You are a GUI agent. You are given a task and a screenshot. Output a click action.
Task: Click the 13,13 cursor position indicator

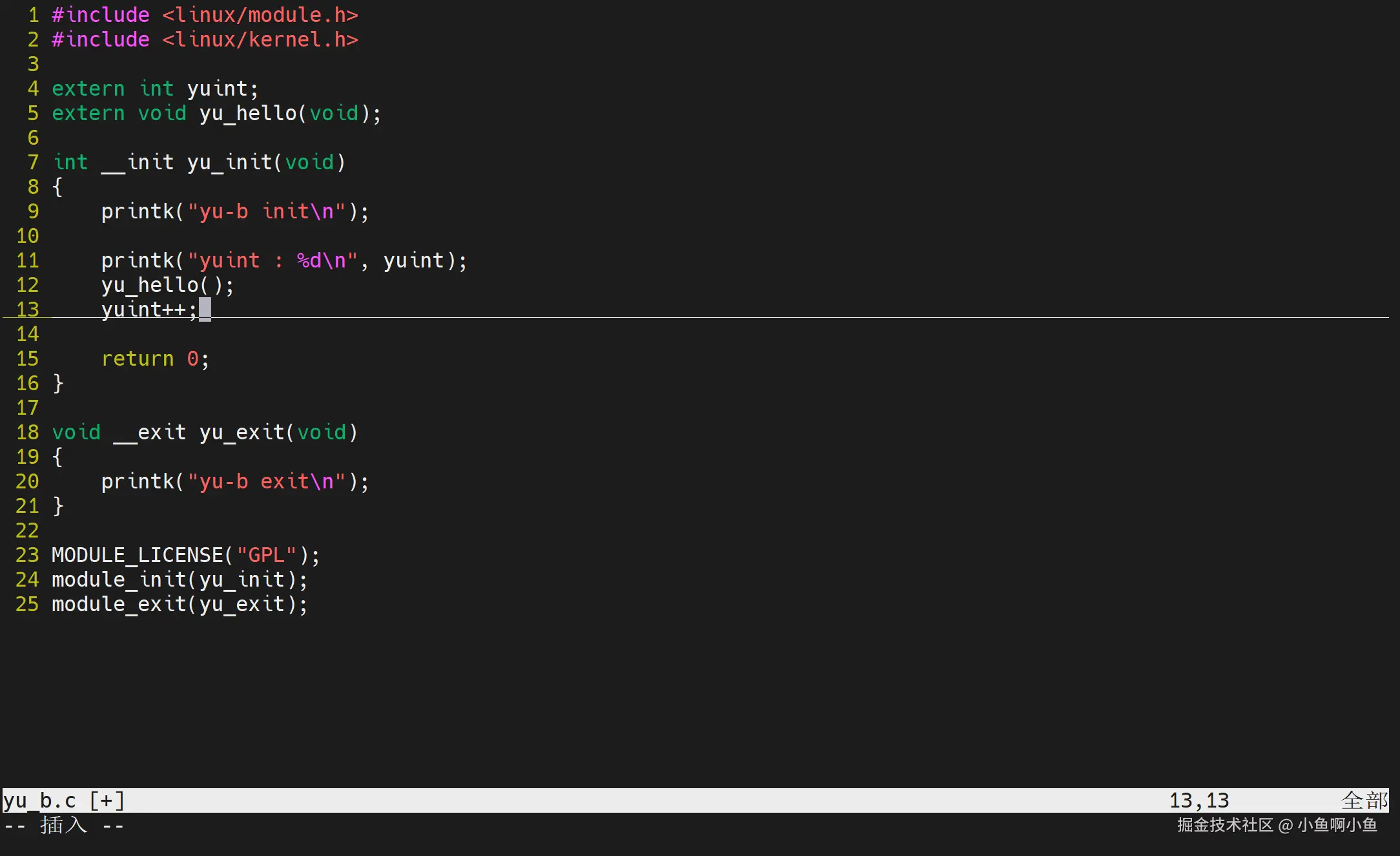pos(1199,800)
